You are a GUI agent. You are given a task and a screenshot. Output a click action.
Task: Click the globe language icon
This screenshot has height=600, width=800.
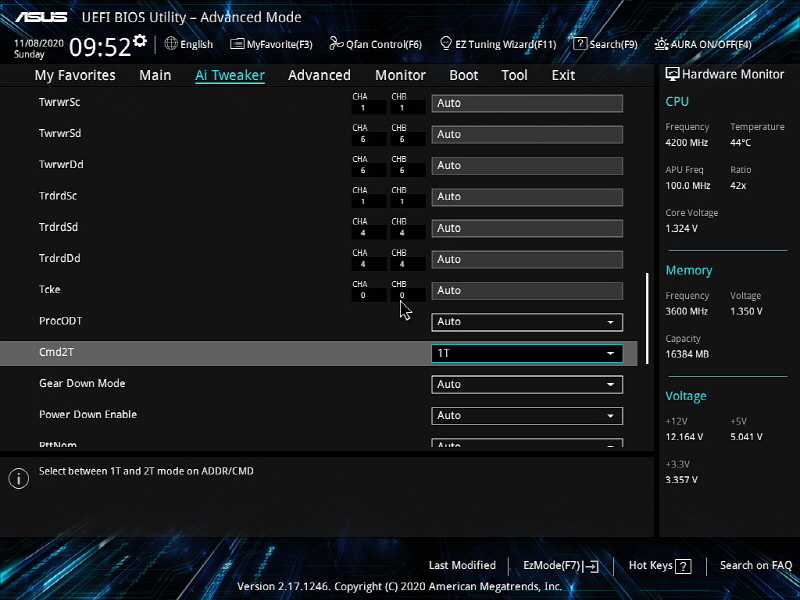171,44
